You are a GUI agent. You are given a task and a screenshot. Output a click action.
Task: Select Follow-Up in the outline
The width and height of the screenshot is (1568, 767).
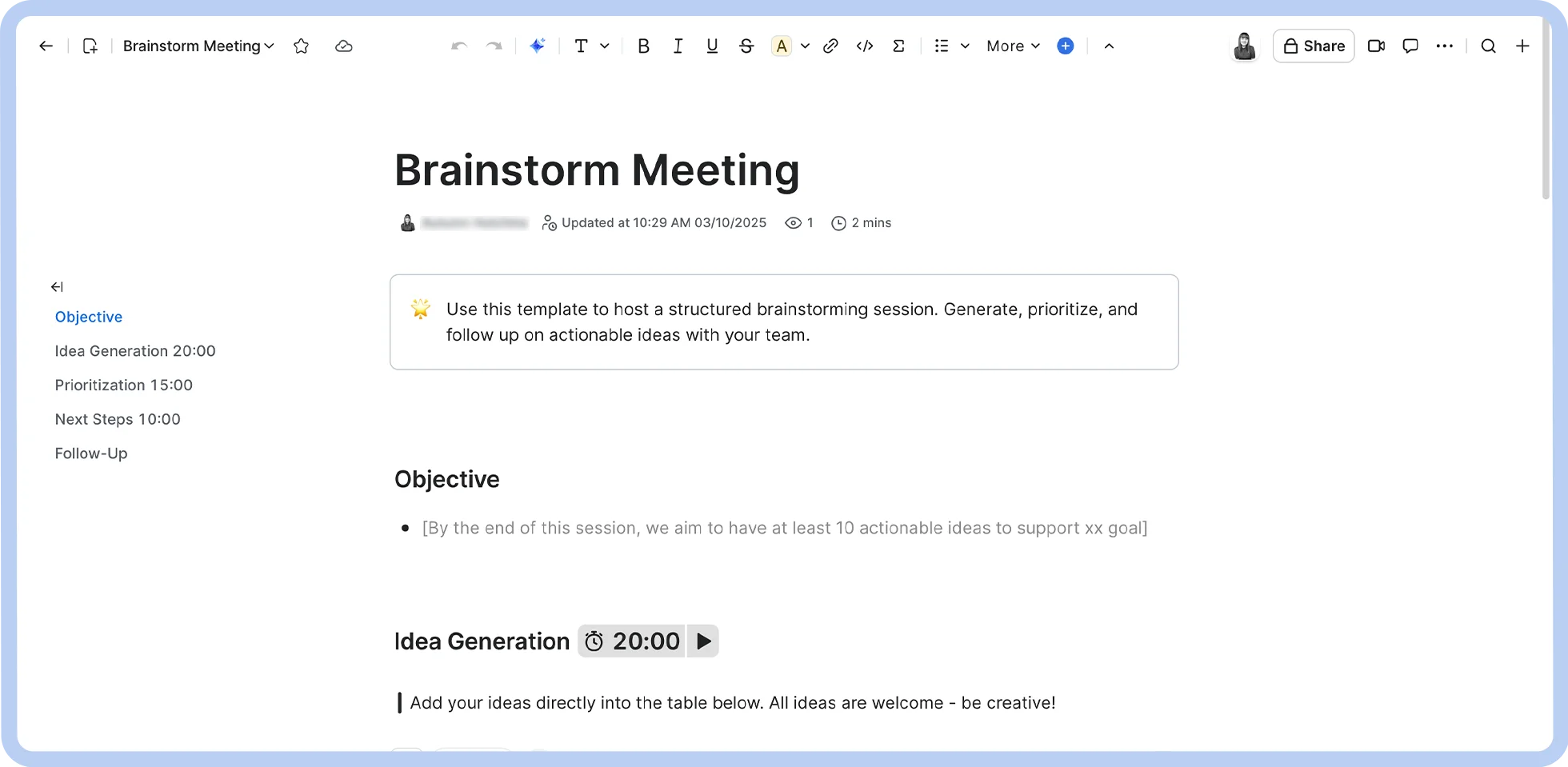(90, 453)
